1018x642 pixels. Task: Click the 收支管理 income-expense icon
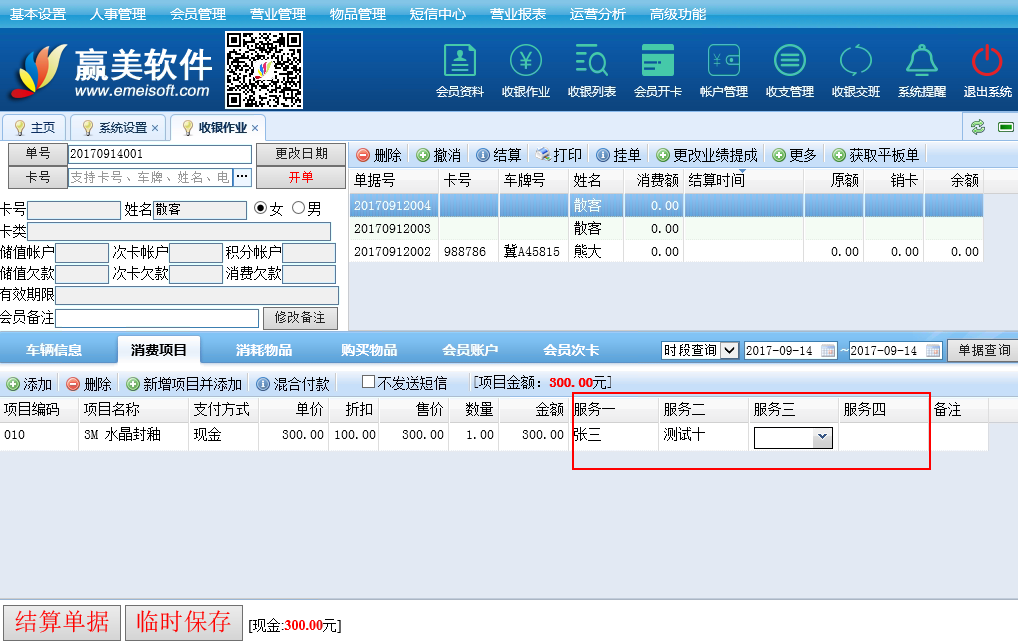pyautogui.click(x=789, y=61)
